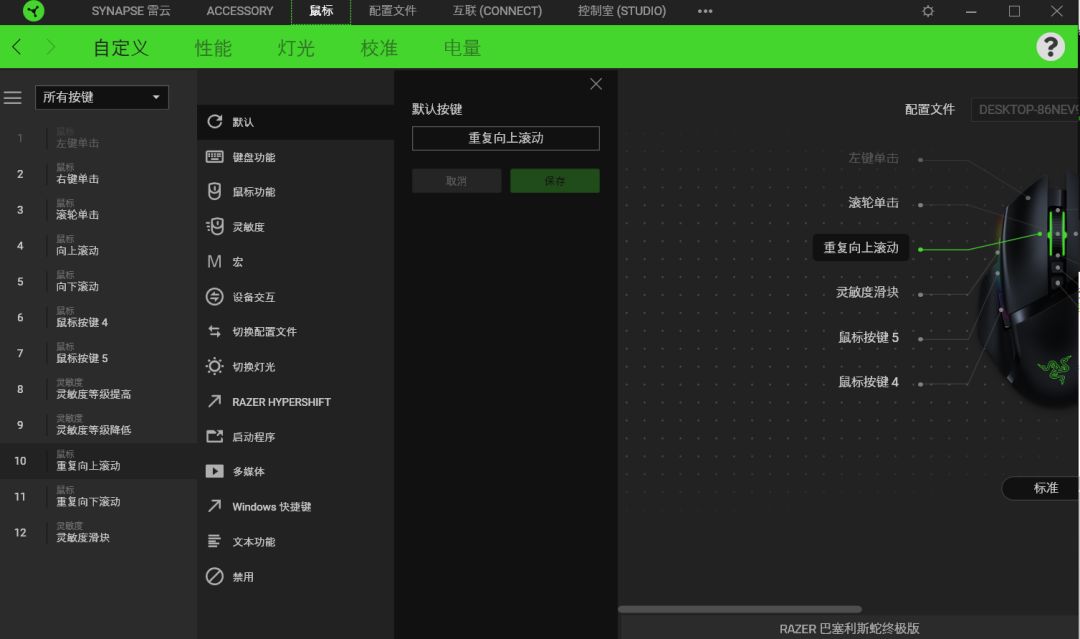
Task: Select row 12 灵敏度滑块 in list
Action: click(x=98, y=532)
